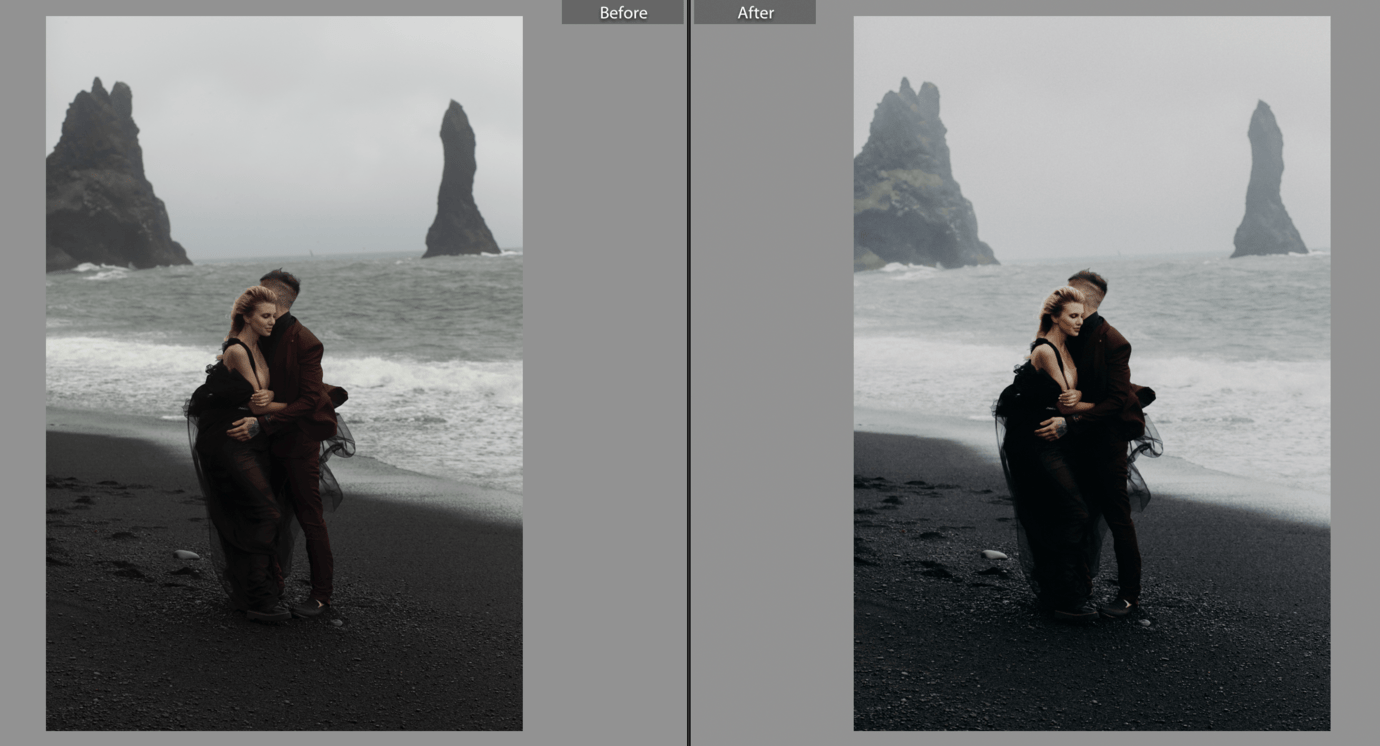Click the After label

[755, 12]
